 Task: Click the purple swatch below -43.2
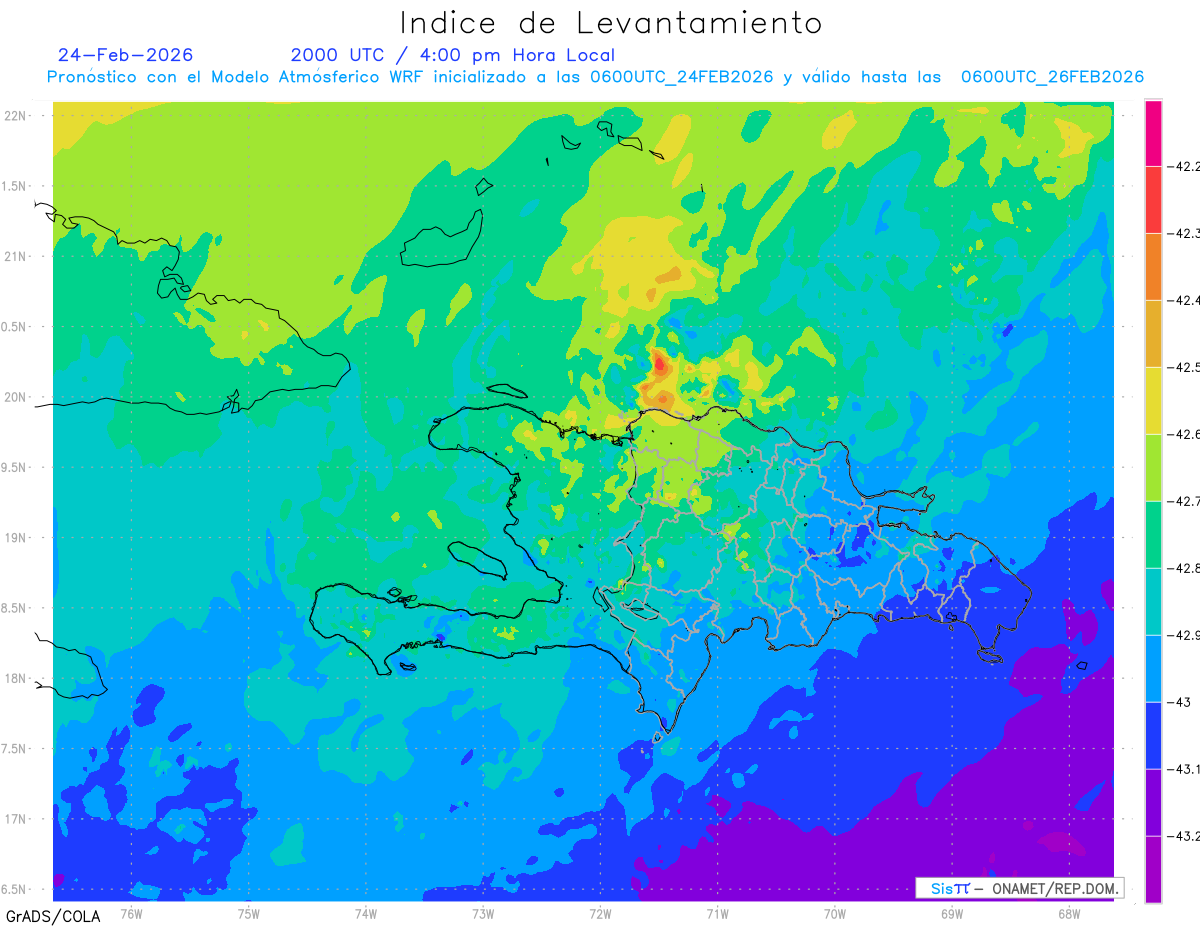coord(1153,869)
